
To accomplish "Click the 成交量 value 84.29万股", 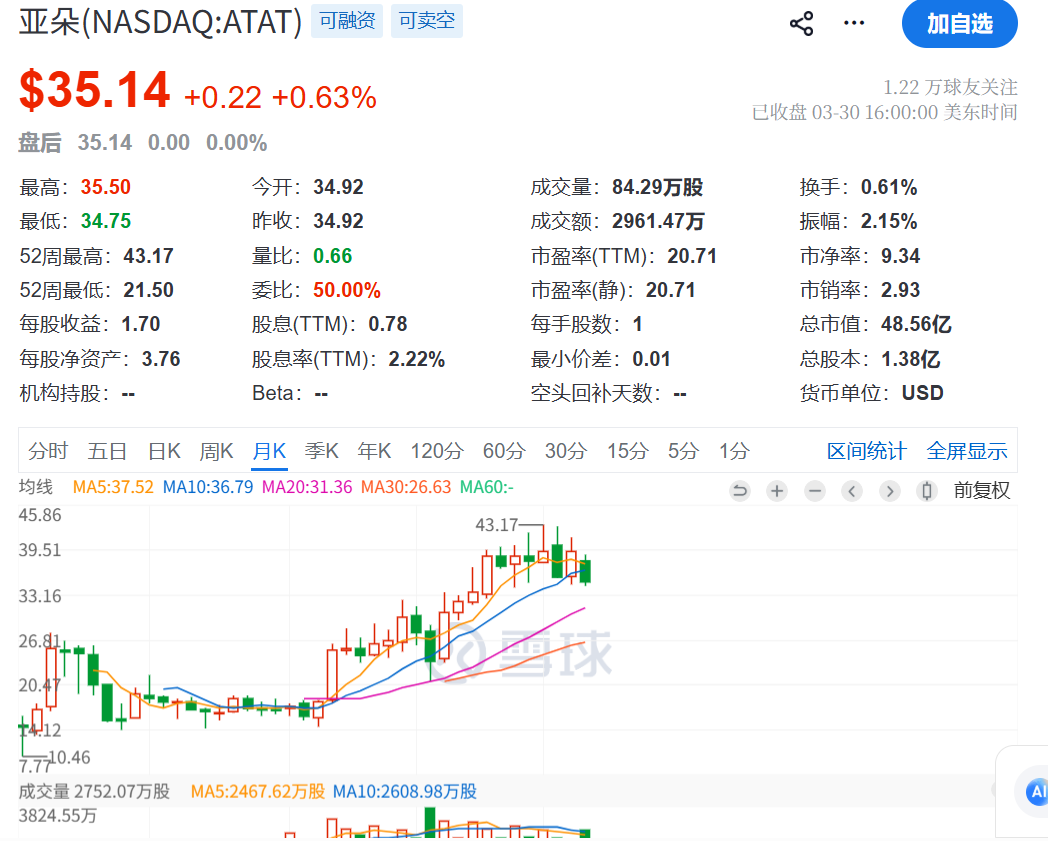I will (658, 187).
